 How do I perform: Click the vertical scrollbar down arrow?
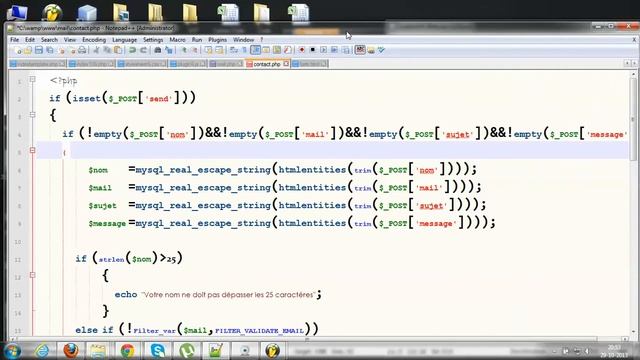pyautogui.click(x=633, y=332)
